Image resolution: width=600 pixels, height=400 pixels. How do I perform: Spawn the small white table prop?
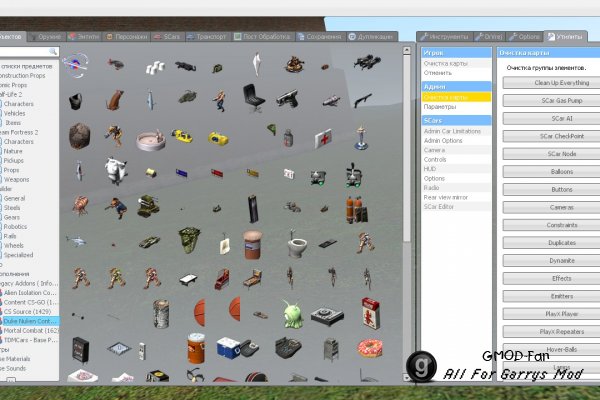click(189, 279)
